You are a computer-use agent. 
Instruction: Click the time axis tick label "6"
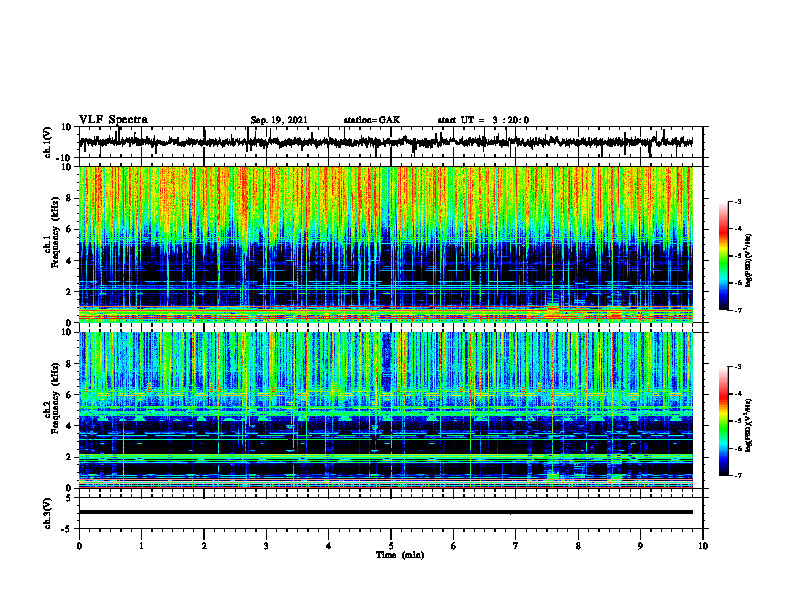pyautogui.click(x=454, y=546)
